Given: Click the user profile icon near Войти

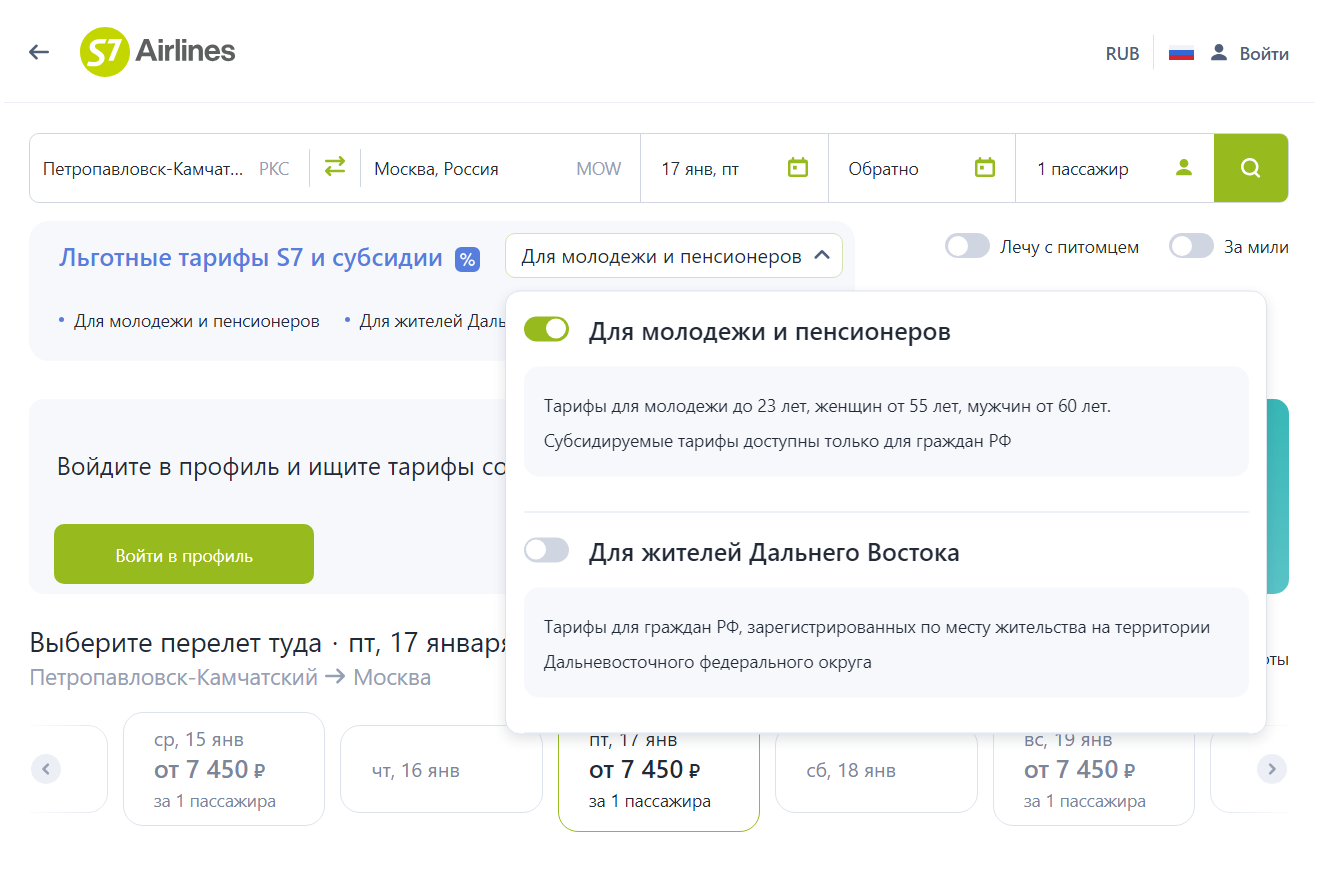Looking at the screenshot, I should [1218, 52].
